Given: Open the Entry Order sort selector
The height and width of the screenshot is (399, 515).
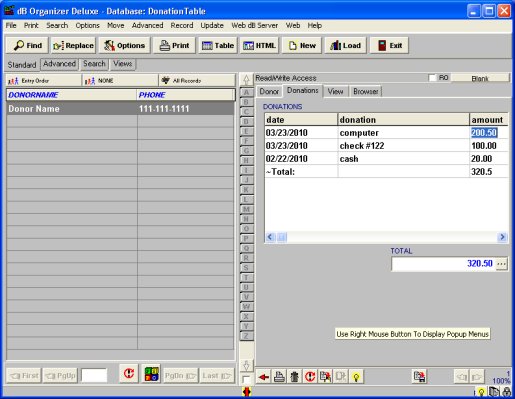Looking at the screenshot, I should pyautogui.click(x=44, y=81).
